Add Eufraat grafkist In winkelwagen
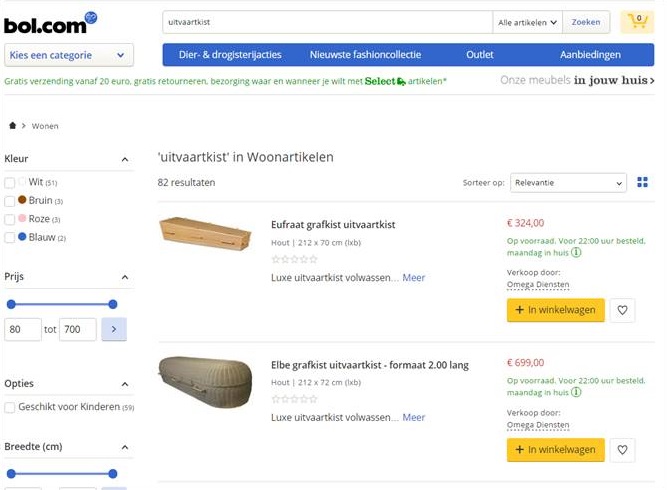The image size is (667, 490). tap(555, 310)
